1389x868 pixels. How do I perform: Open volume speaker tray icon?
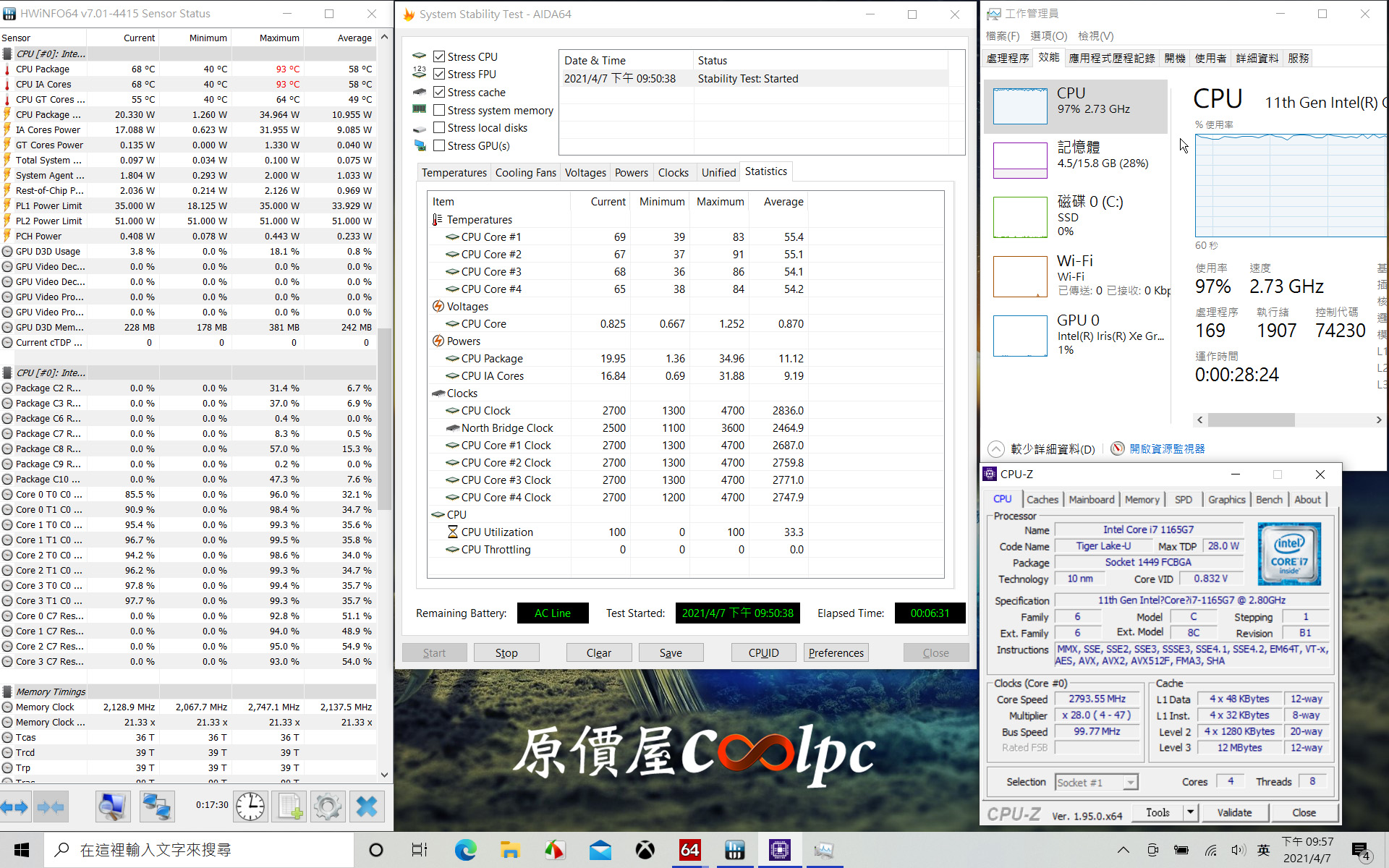pos(1238,850)
